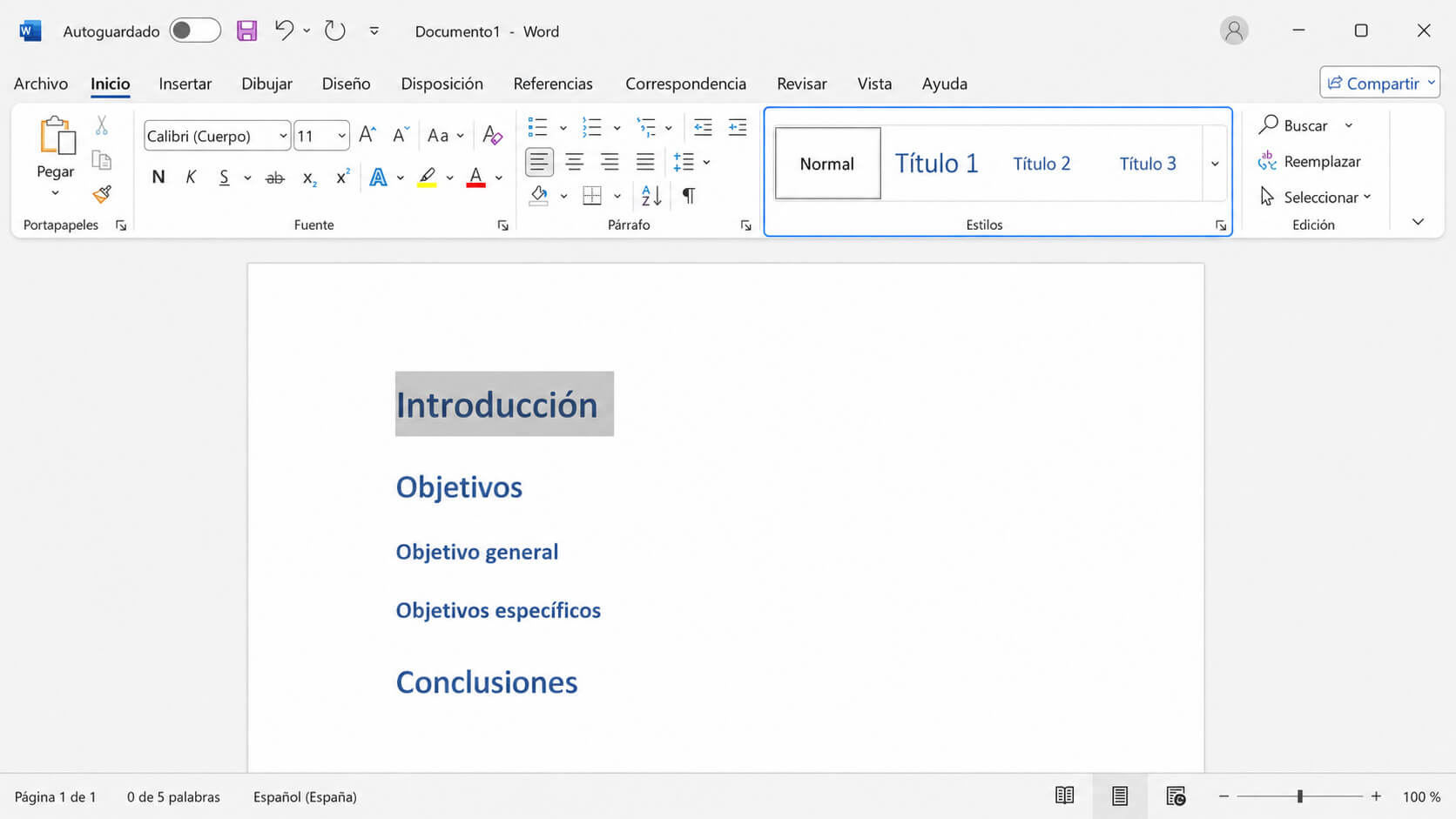1456x819 pixels.
Task: Clear all formatting with eraser icon
Action: point(493,135)
